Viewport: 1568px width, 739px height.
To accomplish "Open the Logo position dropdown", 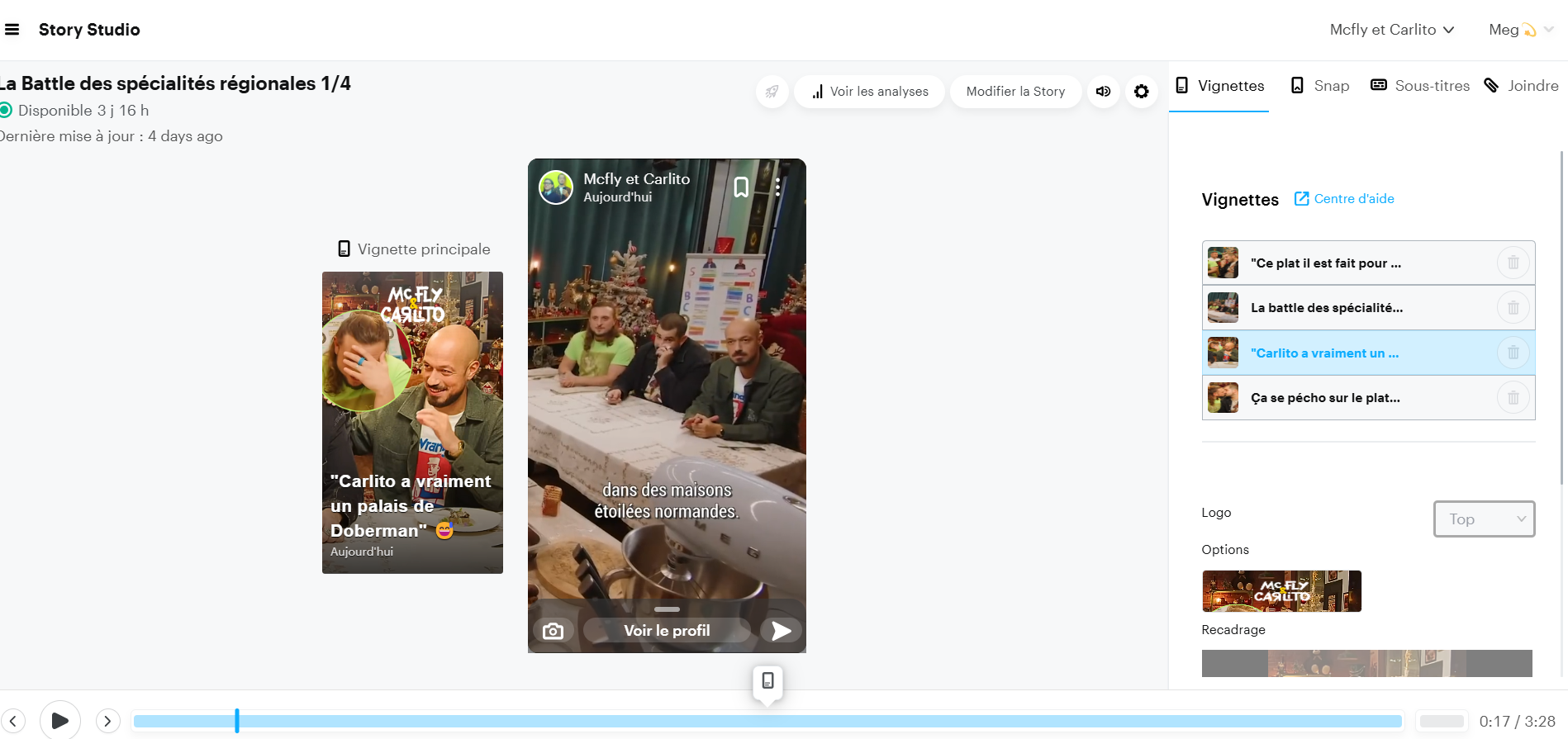I will click(x=1484, y=519).
